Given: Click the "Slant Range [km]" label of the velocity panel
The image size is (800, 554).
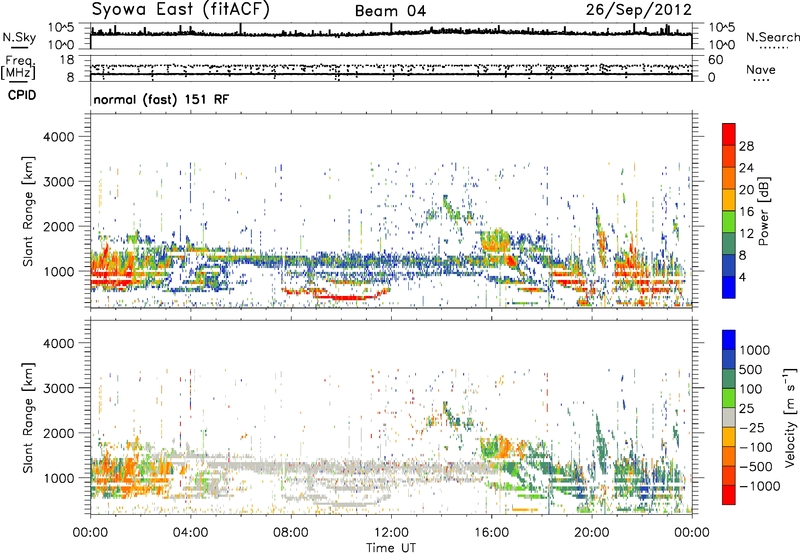Looking at the screenshot, I should click(28, 417).
